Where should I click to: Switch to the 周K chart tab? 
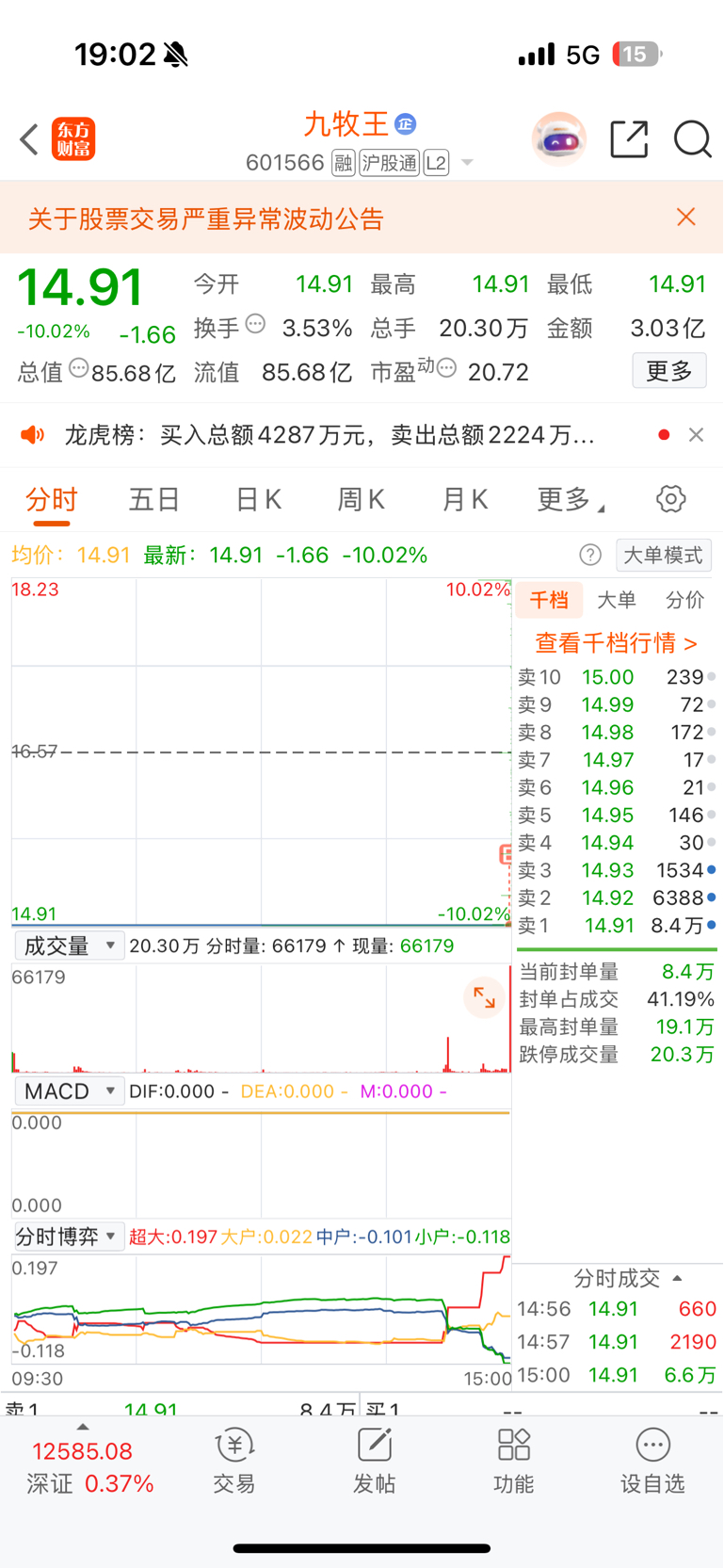[362, 499]
